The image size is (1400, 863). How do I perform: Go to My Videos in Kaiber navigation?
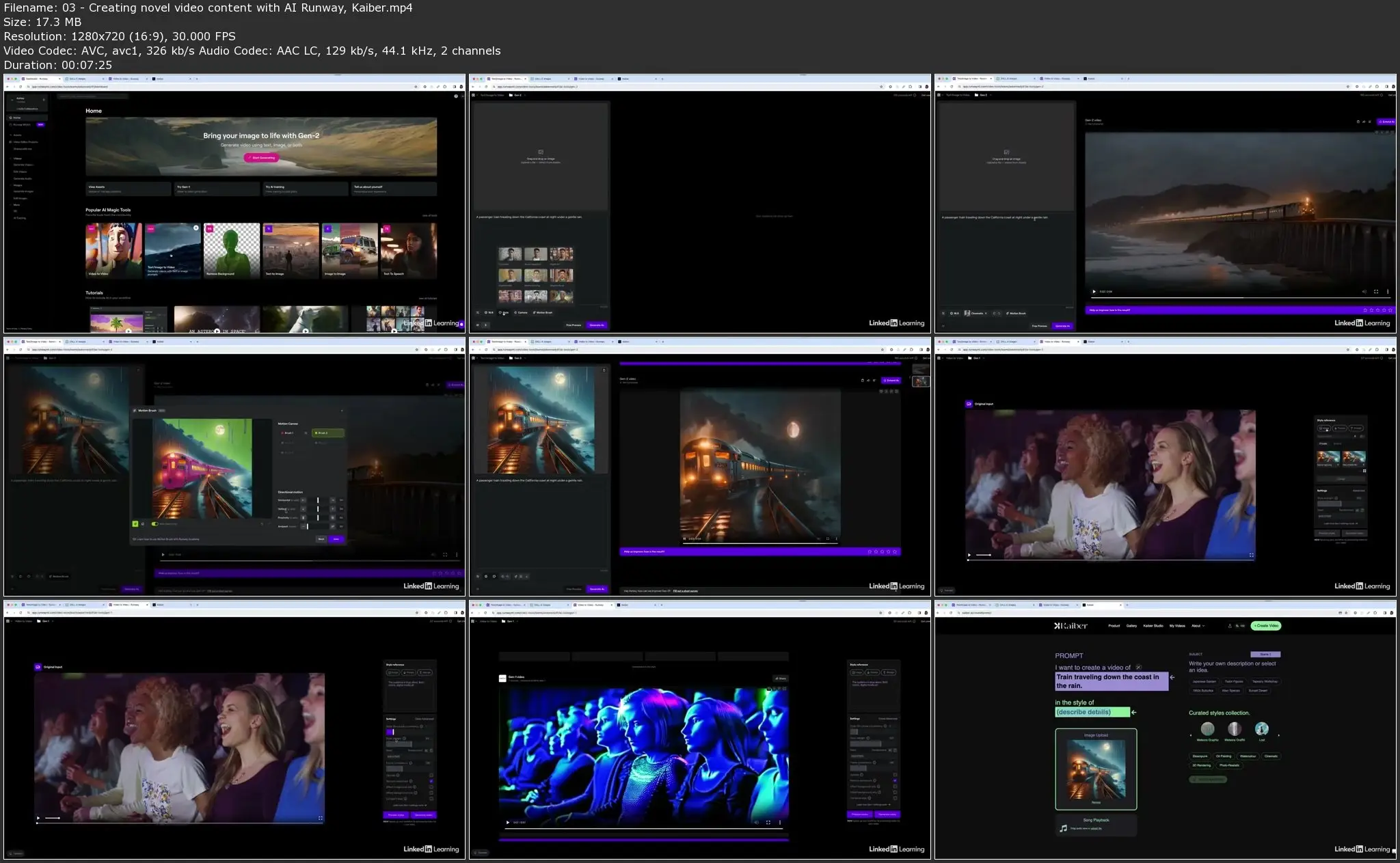(1177, 626)
